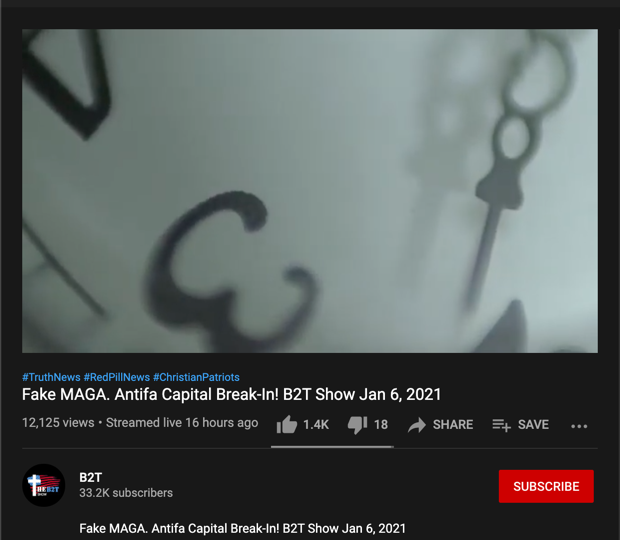Open the B2T channel name link
The height and width of the screenshot is (540, 620).
tap(91, 478)
